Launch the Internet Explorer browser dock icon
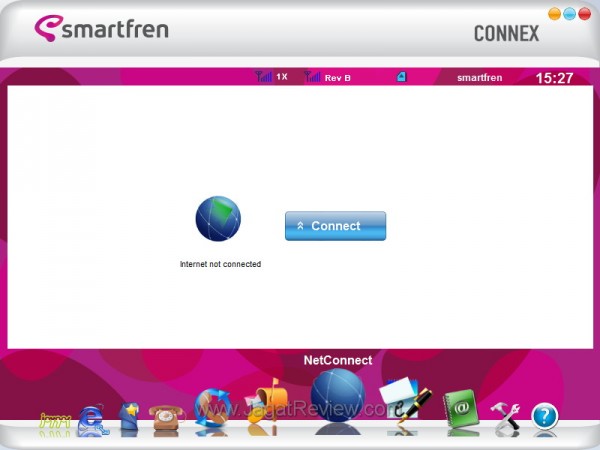Screen dimensions: 600x450 click(x=93, y=420)
